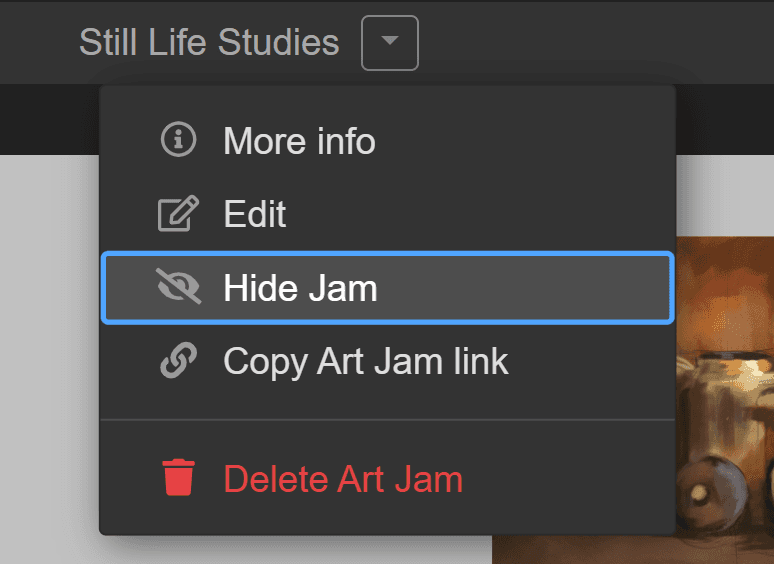
Task: Choose "Edit" from the dropdown menu
Action: point(255,214)
